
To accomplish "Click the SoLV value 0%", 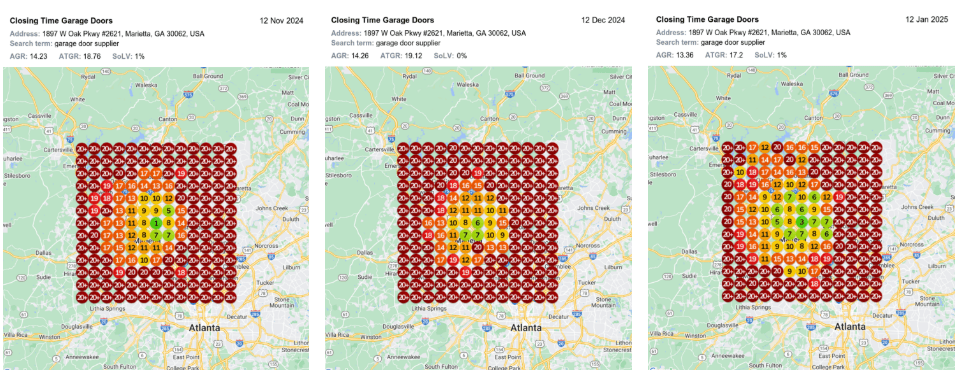I will click(x=462, y=55).
